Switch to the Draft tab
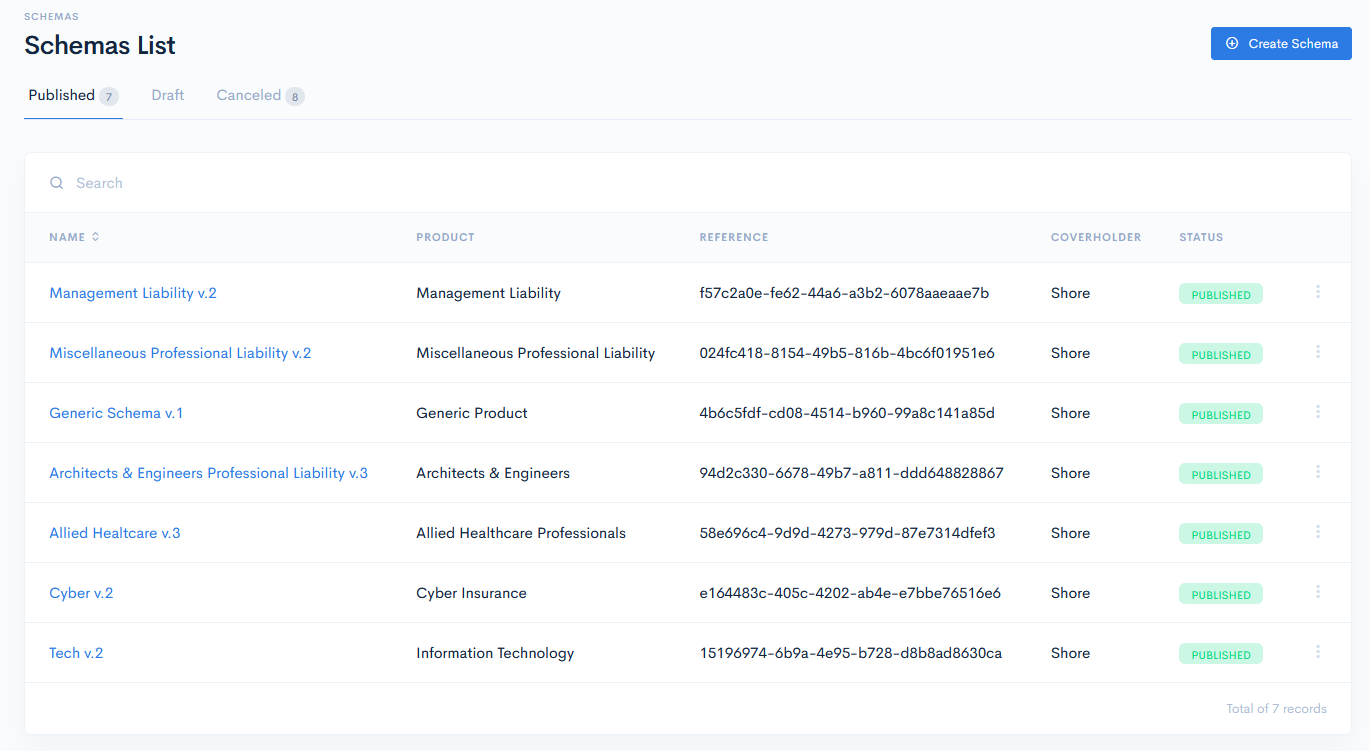The image size is (1370, 751). tap(168, 95)
